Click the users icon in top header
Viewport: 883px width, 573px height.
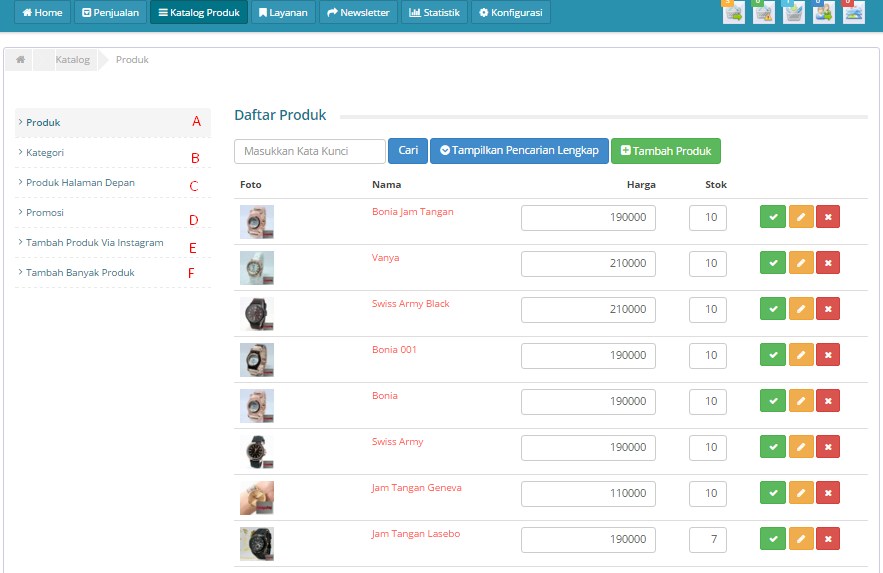pos(823,12)
